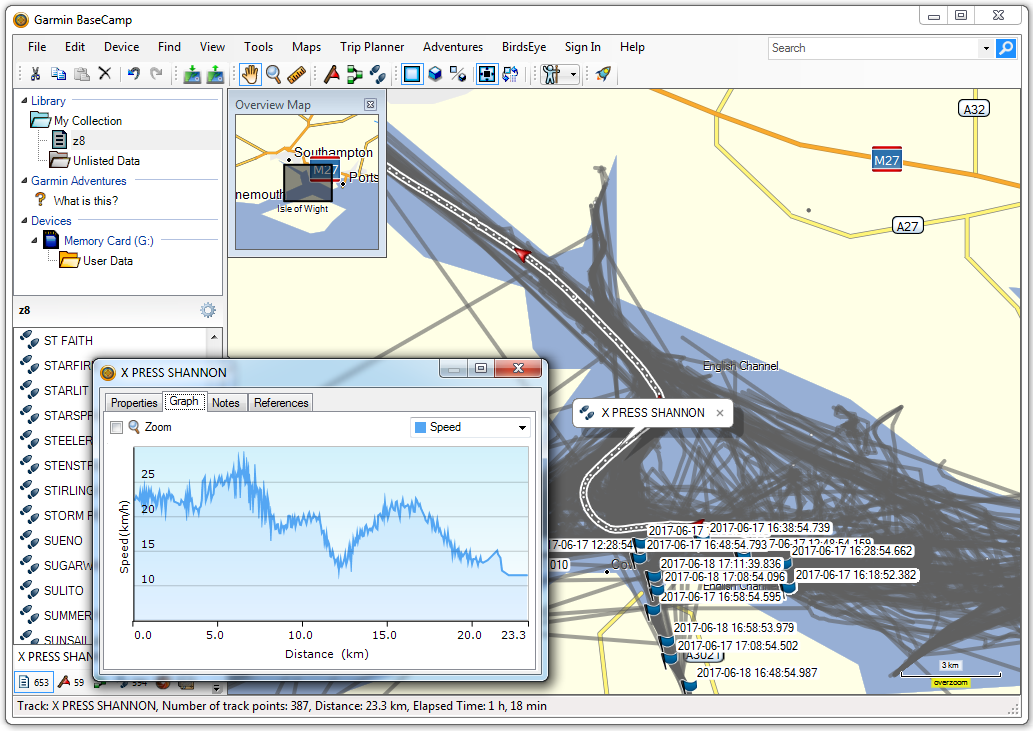Click the What is this? link

tap(86, 201)
